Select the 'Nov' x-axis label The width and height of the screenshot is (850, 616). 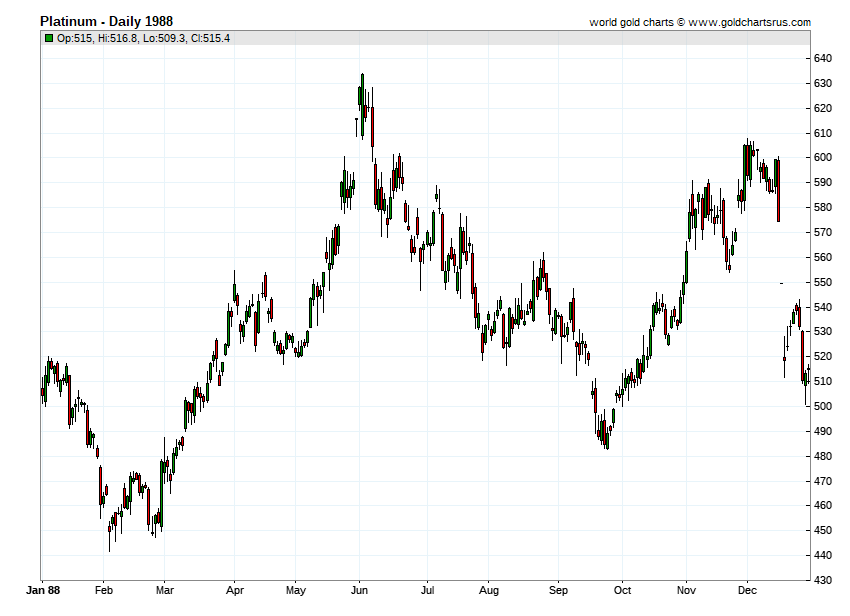[x=686, y=590]
